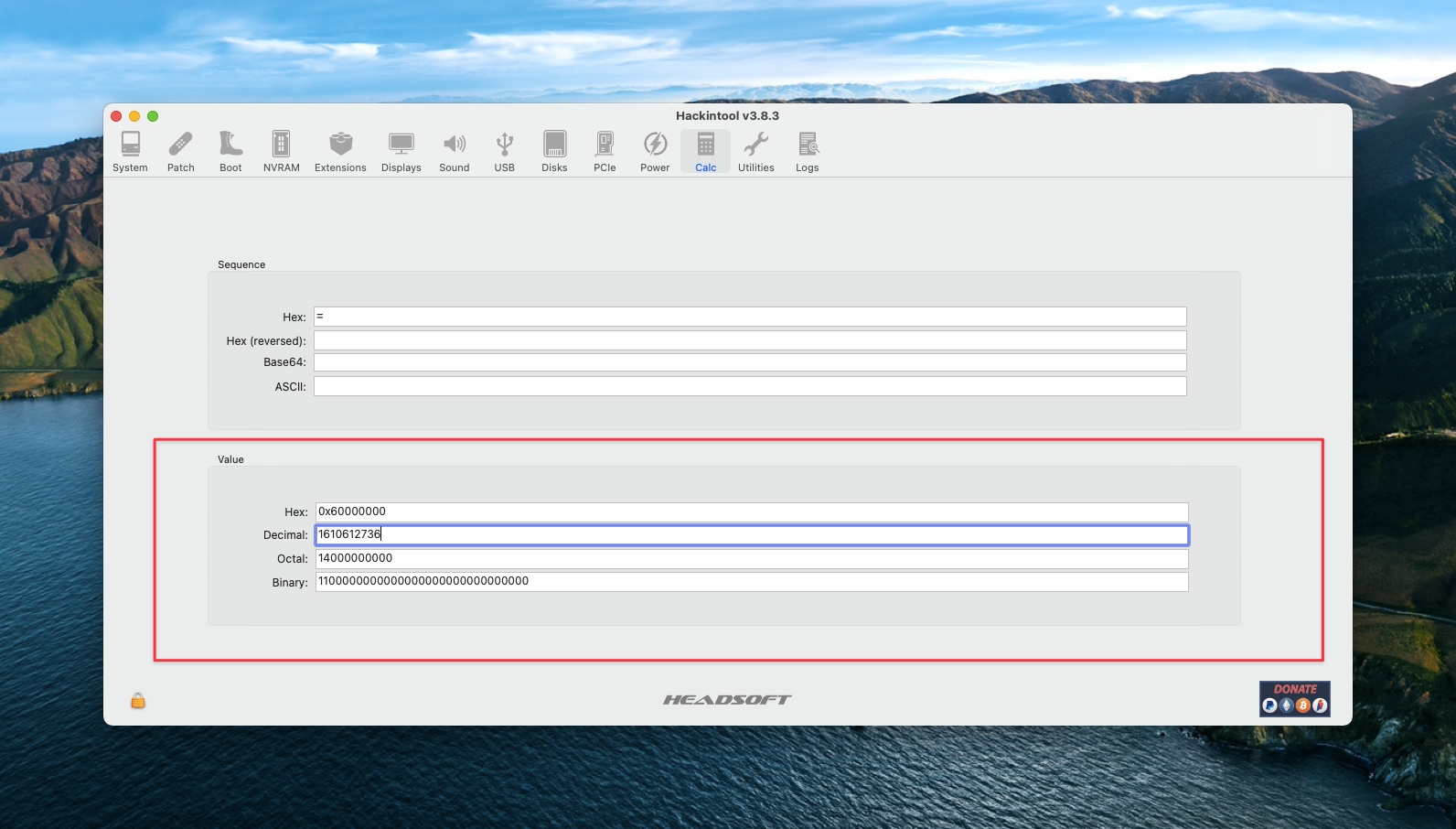The image size is (1456, 829).
Task: Open the Extensions section
Action: pyautogui.click(x=340, y=151)
